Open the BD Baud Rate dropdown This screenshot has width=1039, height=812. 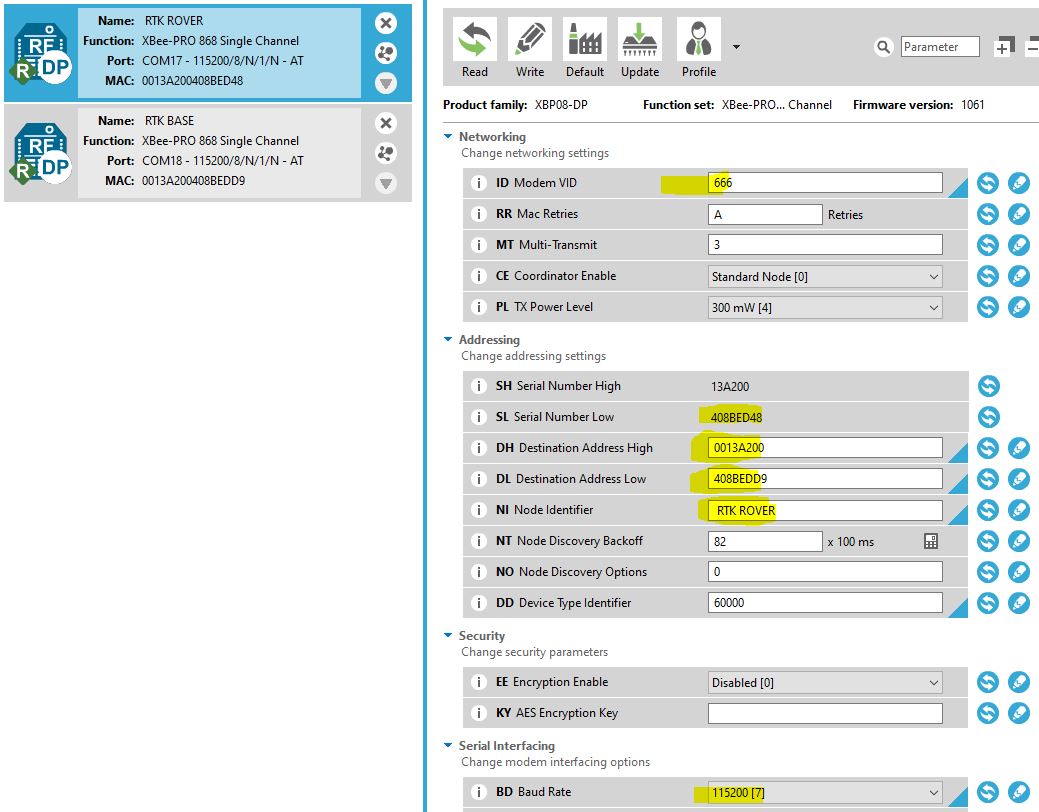[825, 792]
